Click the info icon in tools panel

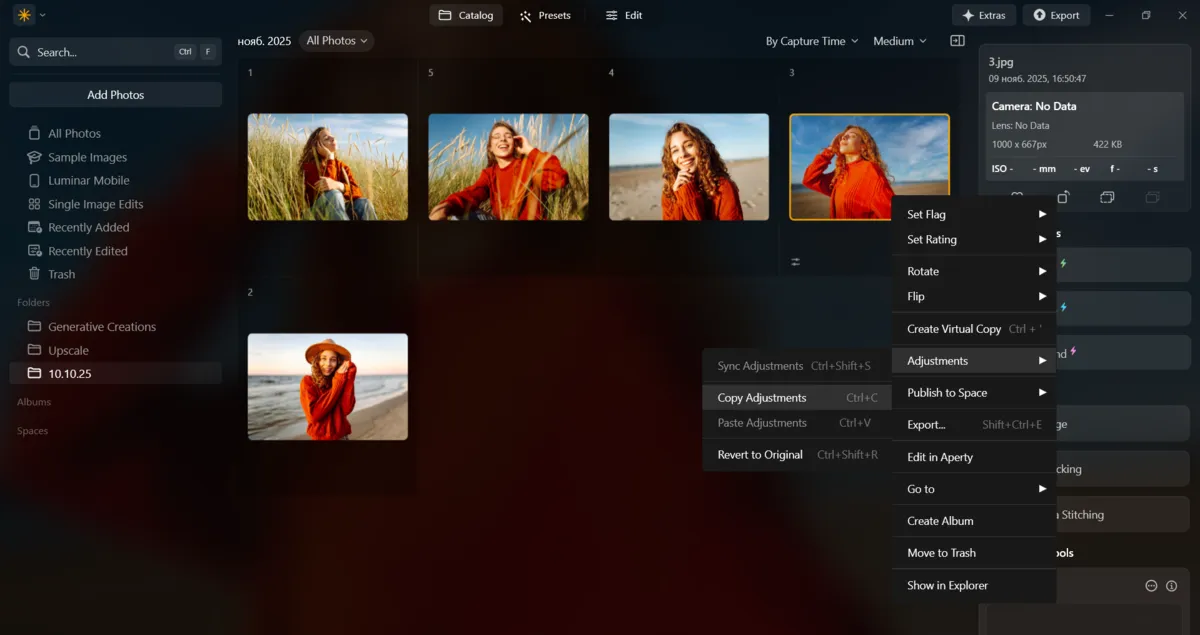(x=1171, y=586)
